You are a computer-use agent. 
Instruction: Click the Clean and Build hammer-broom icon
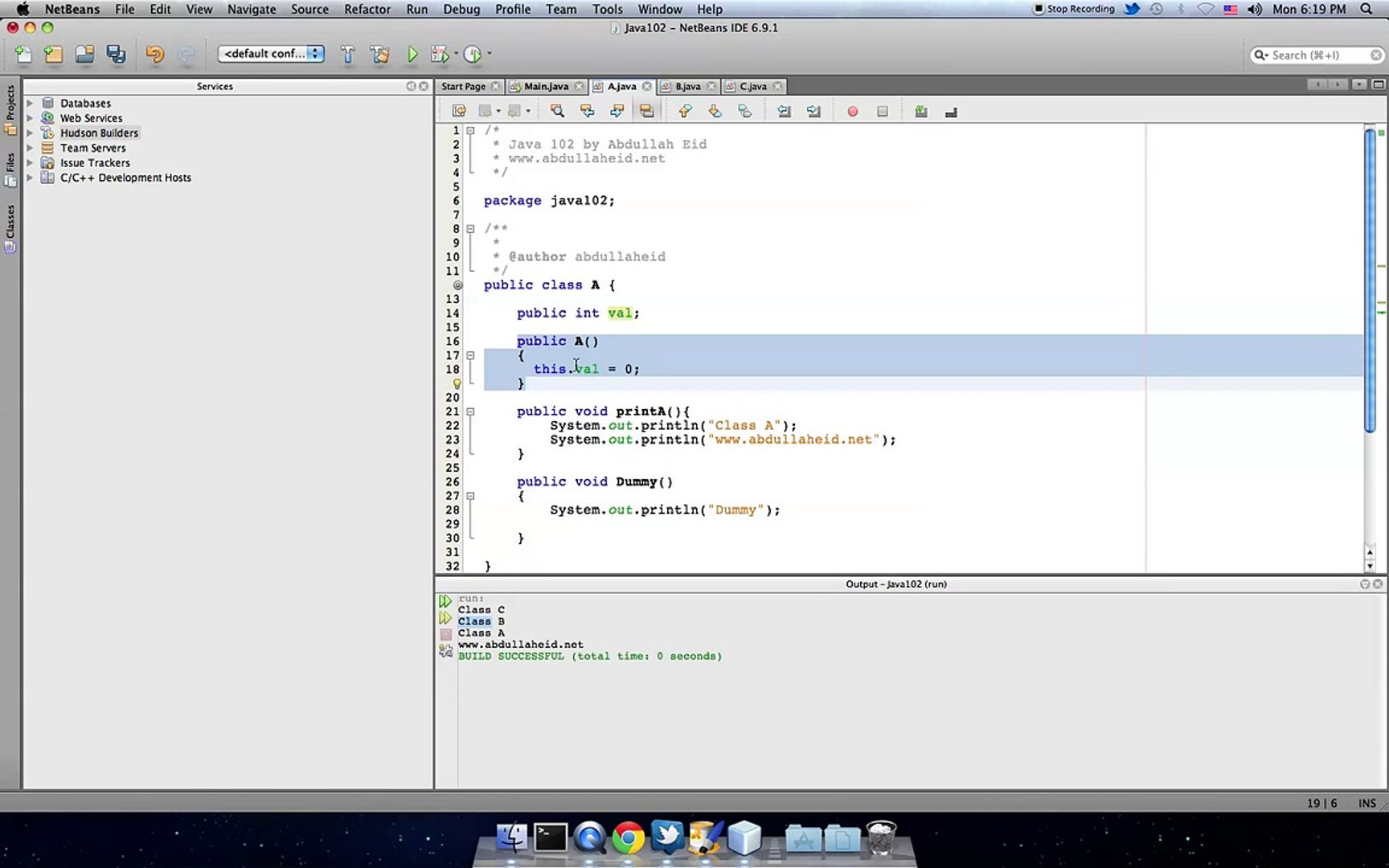coord(380,54)
